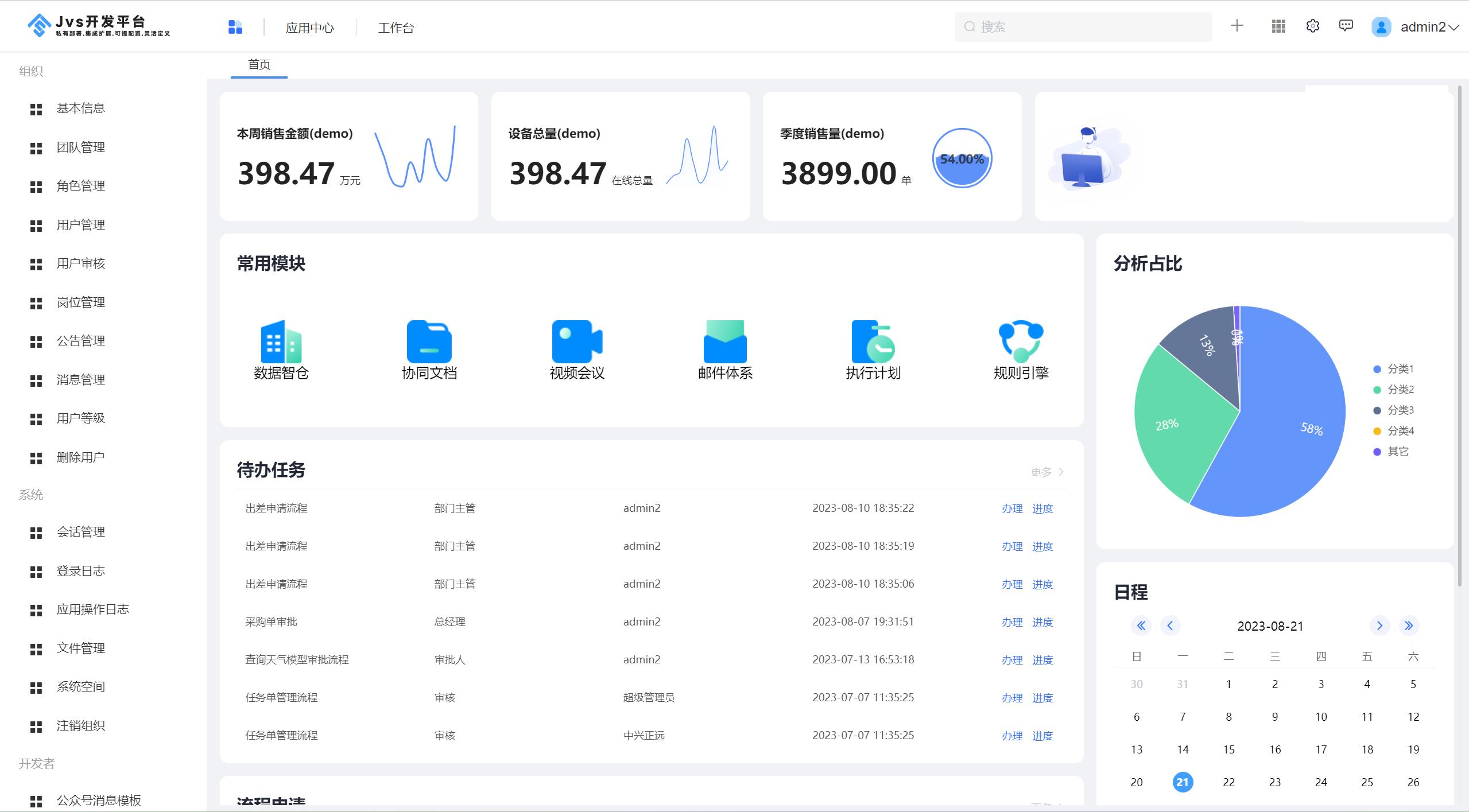This screenshot has width=1469, height=812.
Task: Click 办理 for the 采购单审批 task
Action: click(1012, 622)
